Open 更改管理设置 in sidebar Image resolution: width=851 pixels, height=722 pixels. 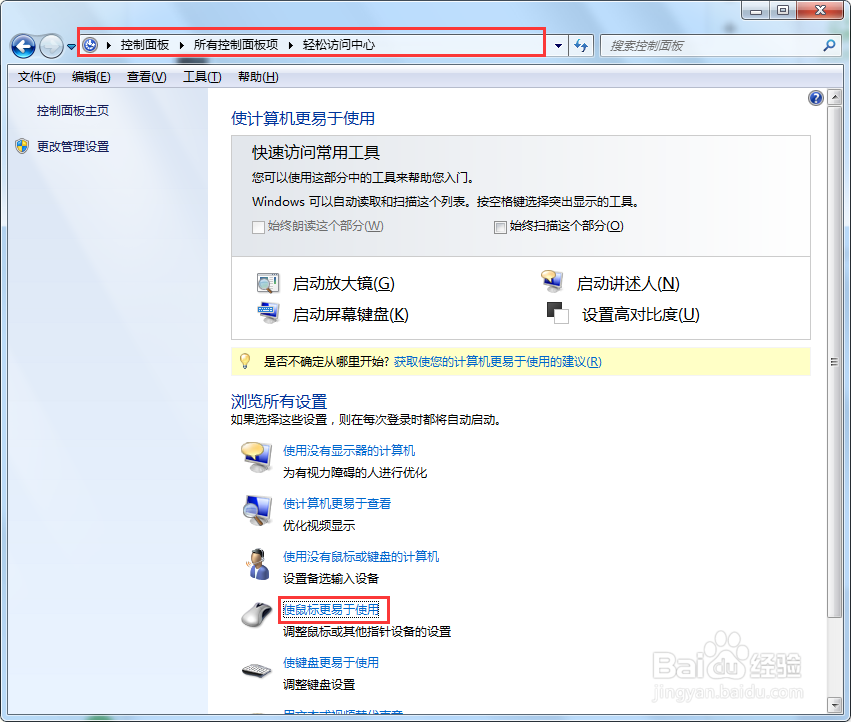pyautogui.click(x=73, y=147)
